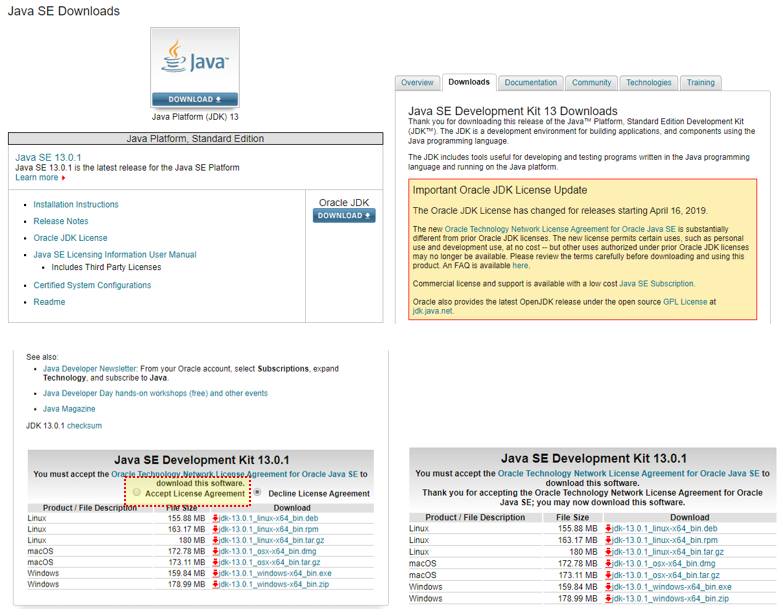The image size is (783, 616).
Task: Click the FAQ 'here' link
Action: [x=520, y=266]
